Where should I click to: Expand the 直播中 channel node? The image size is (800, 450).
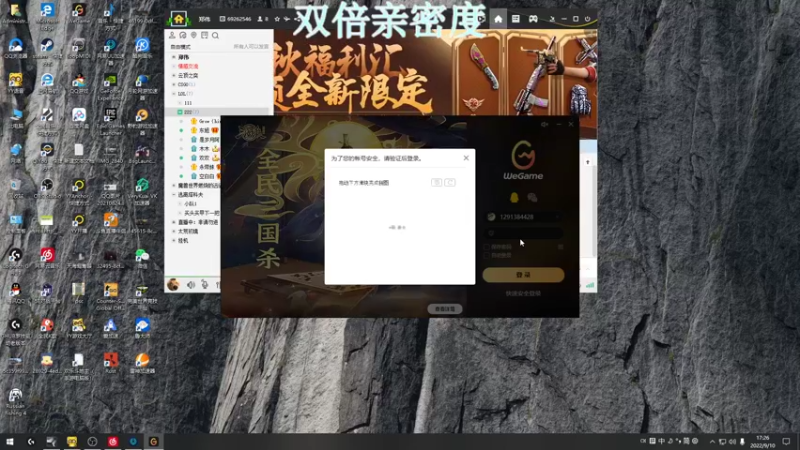[174, 222]
